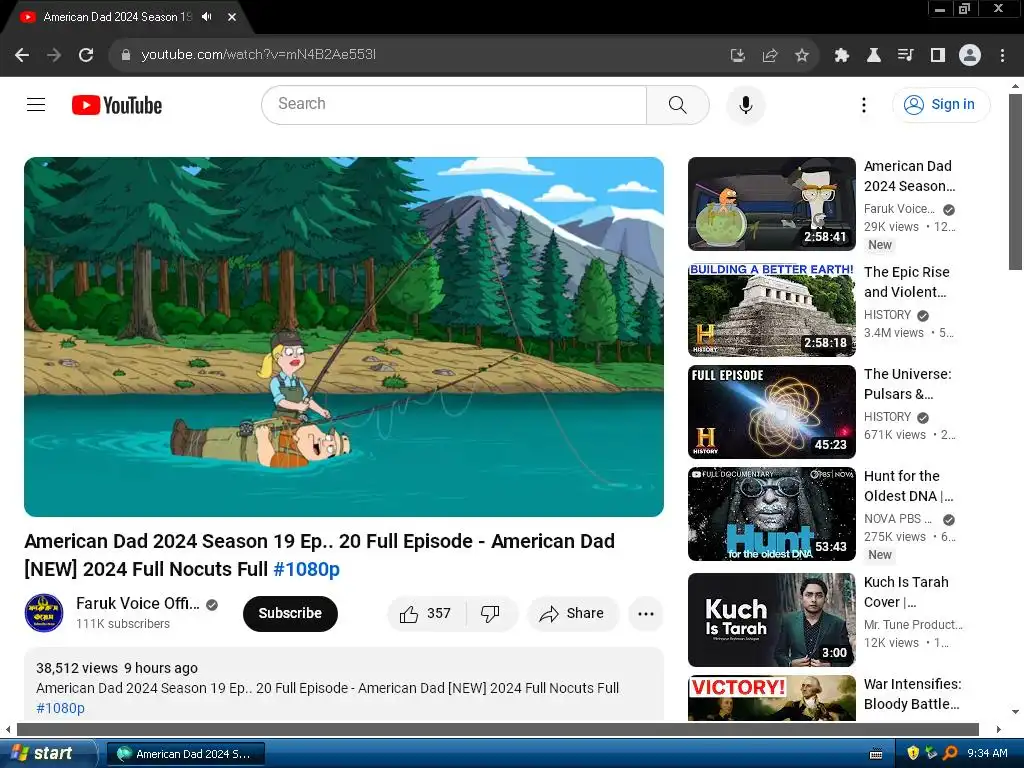The image size is (1024, 768).
Task: Open American Dad 2:58:41 thumbnail
Action: click(x=771, y=204)
